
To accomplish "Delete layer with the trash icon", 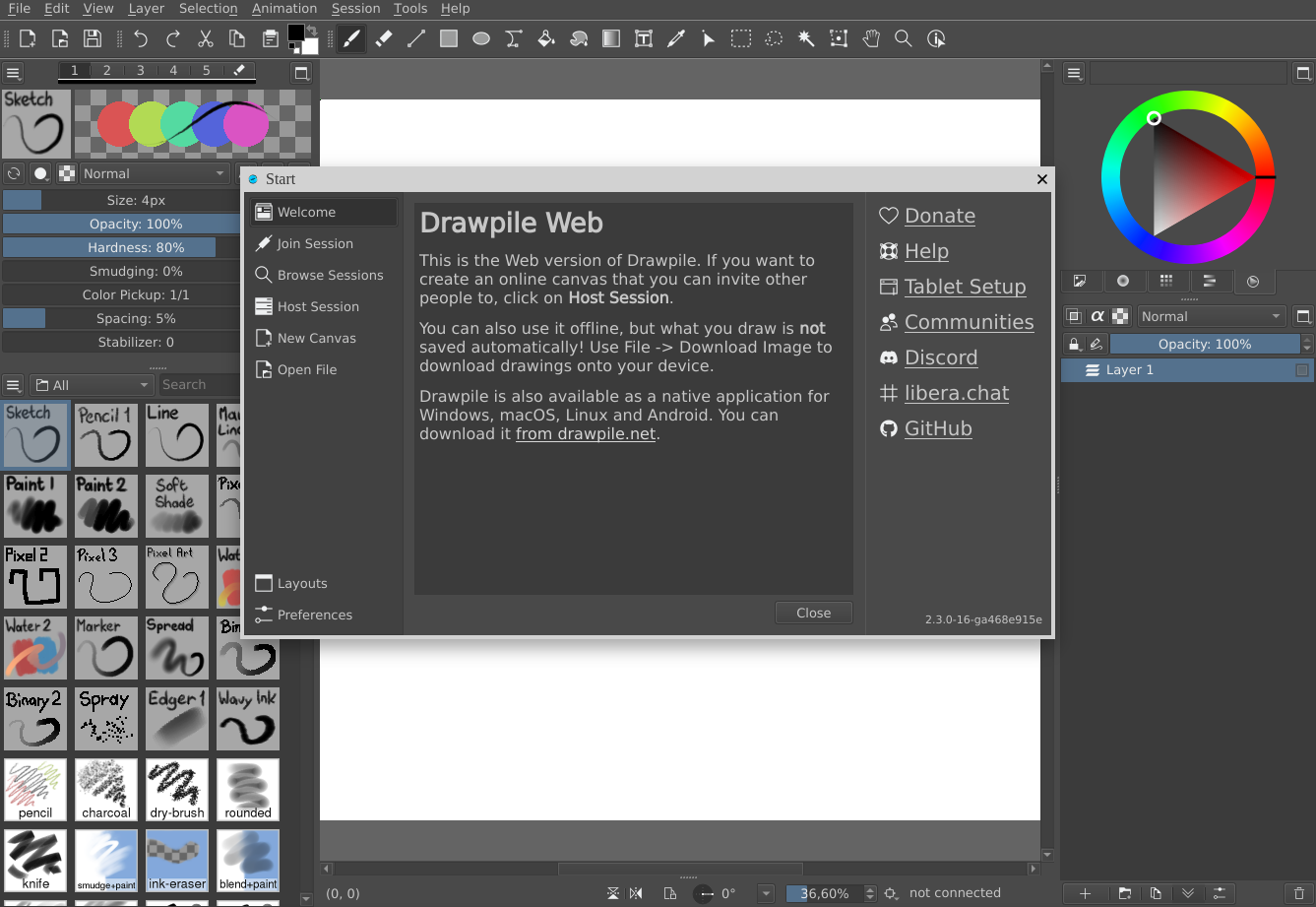I will point(1300,893).
